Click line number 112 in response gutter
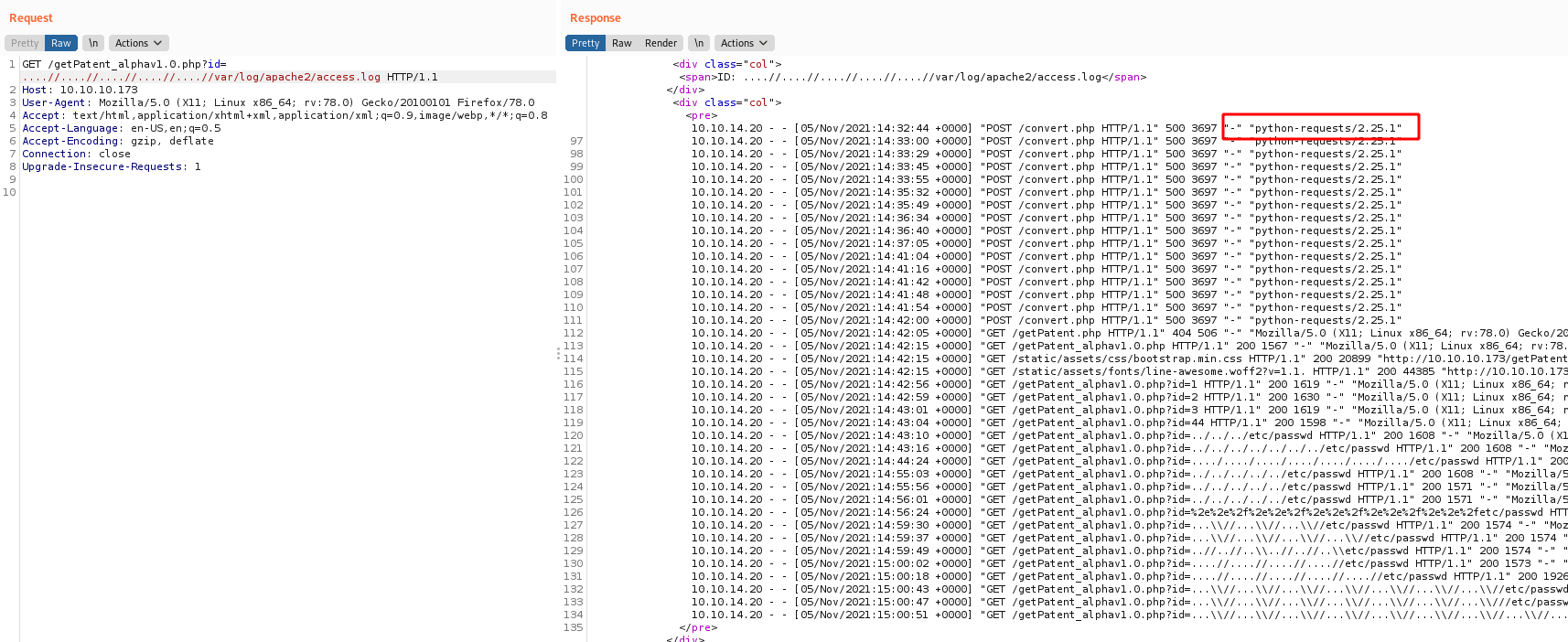Screen dimensions: 1568x642 pos(574,333)
